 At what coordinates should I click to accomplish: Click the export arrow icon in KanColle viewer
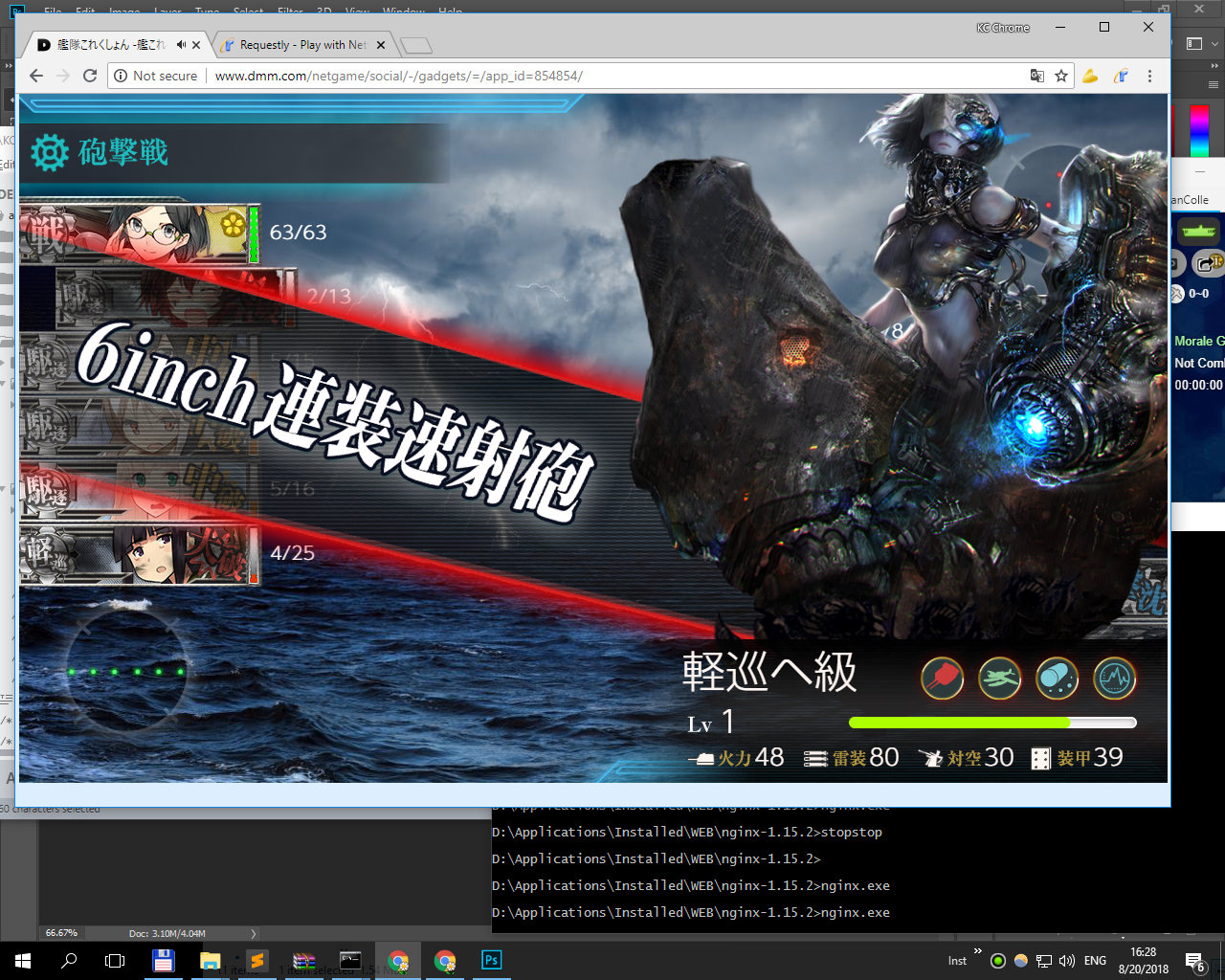[x=1209, y=262]
